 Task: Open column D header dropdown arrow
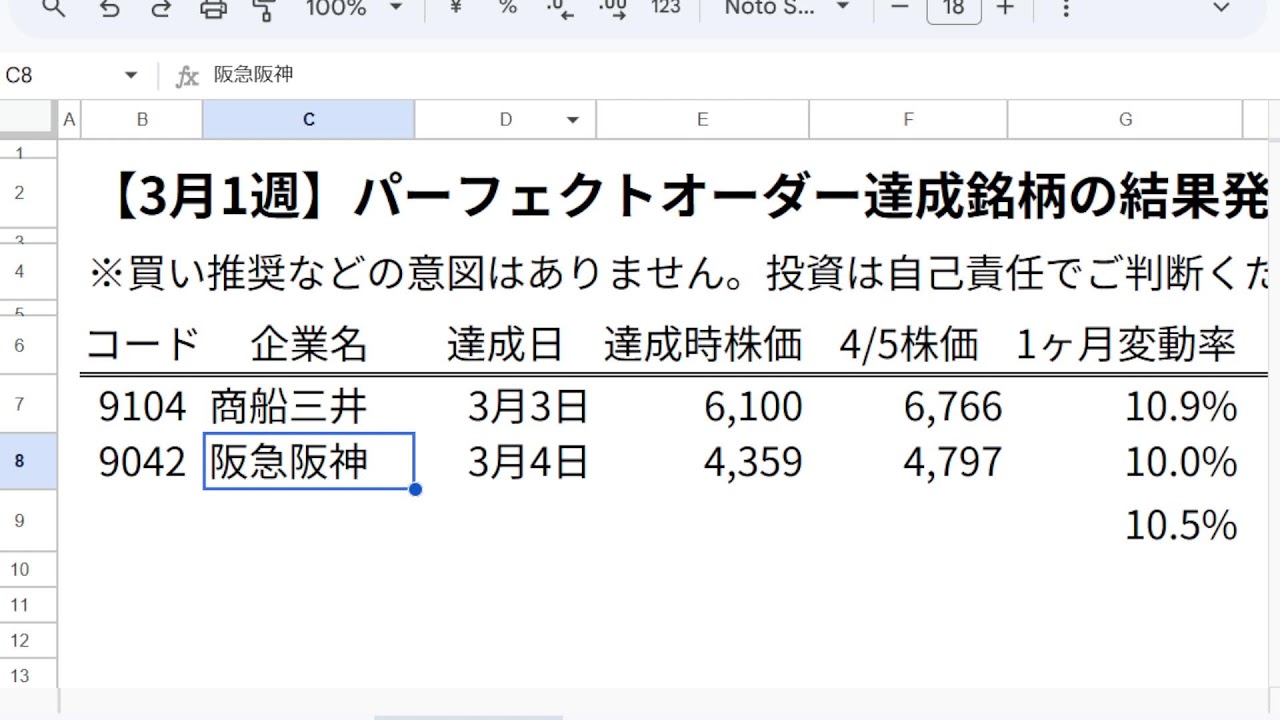point(573,120)
